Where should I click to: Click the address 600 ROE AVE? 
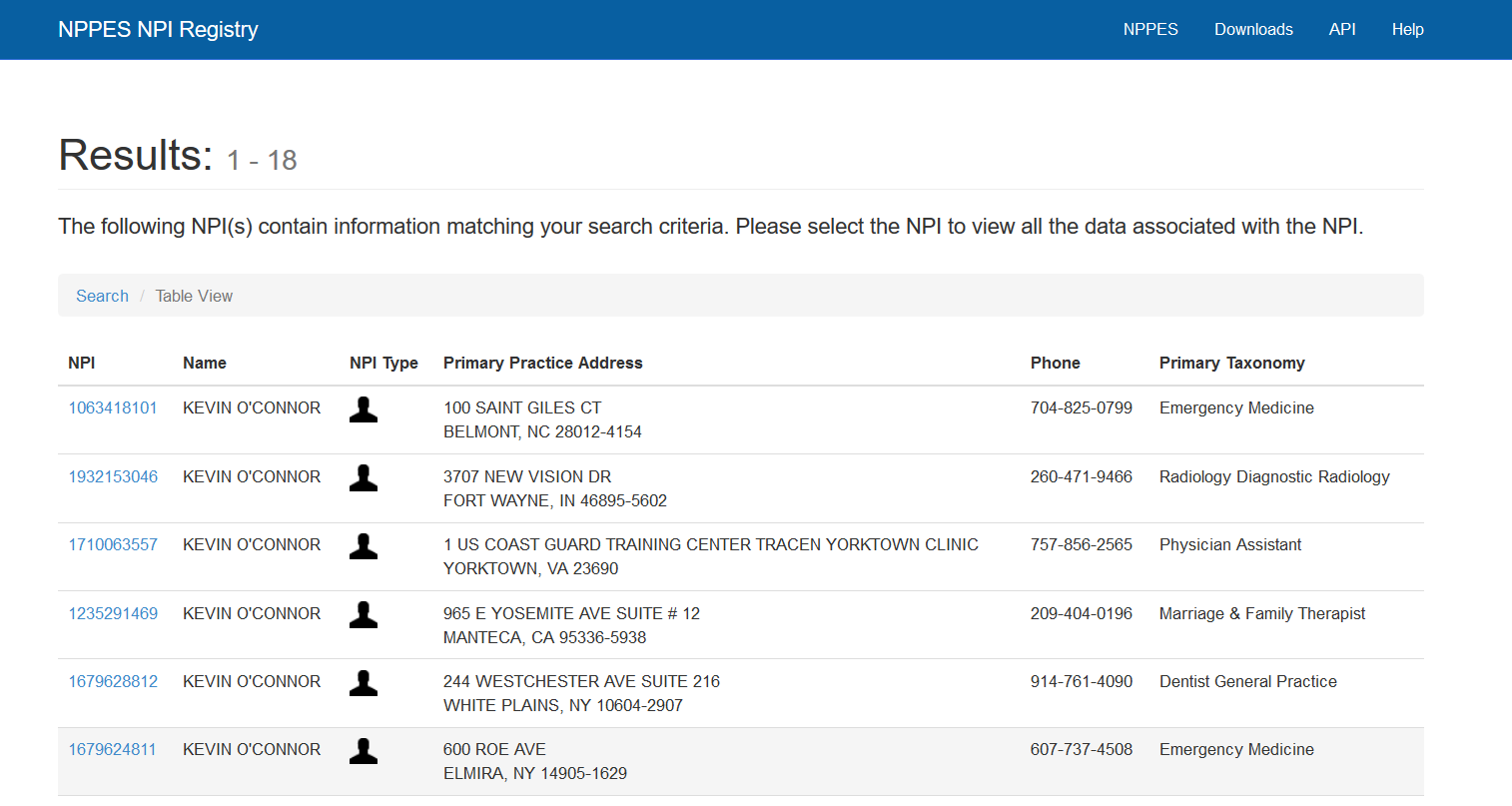(x=494, y=749)
